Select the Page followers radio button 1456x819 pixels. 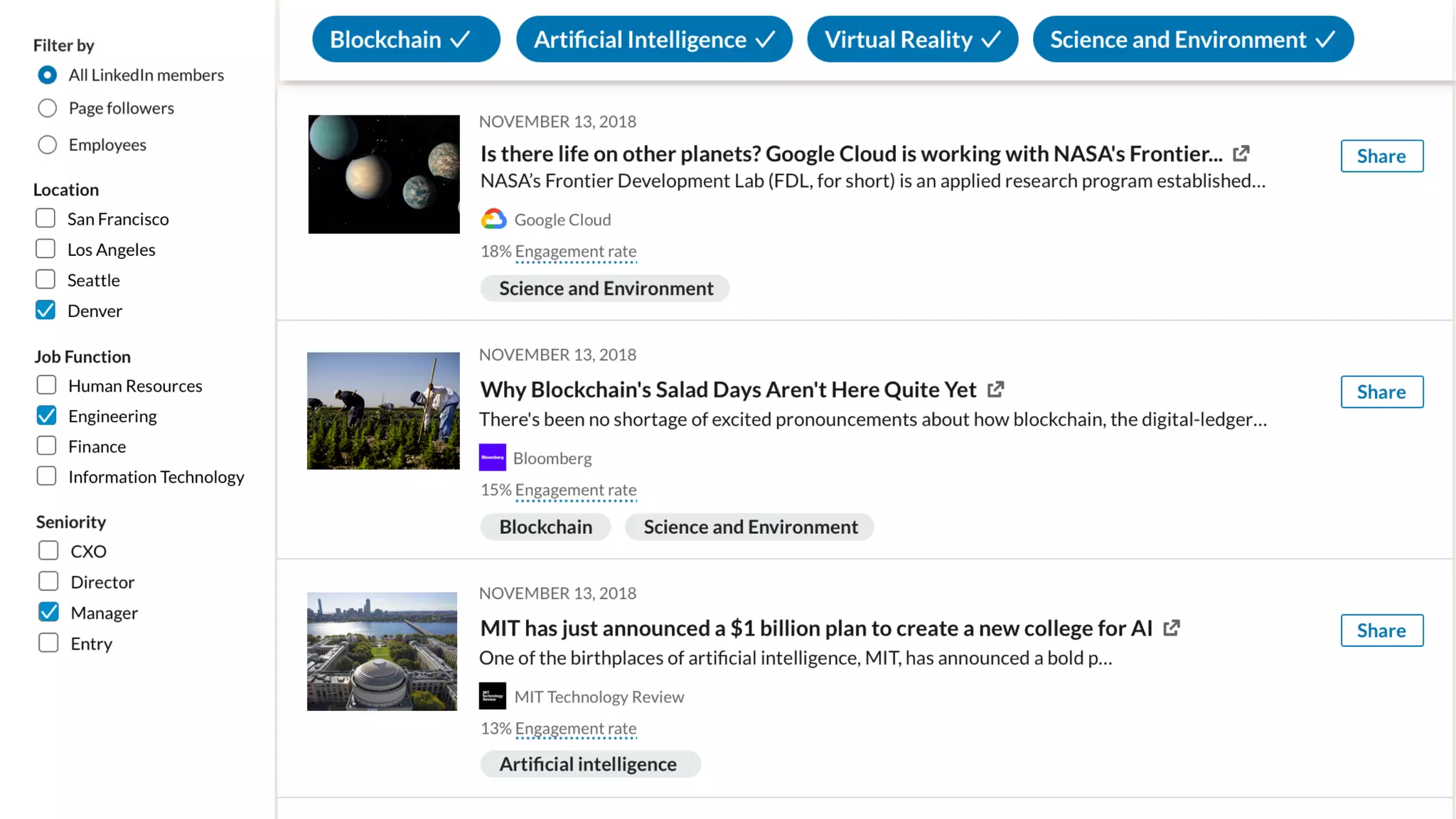pos(48,108)
